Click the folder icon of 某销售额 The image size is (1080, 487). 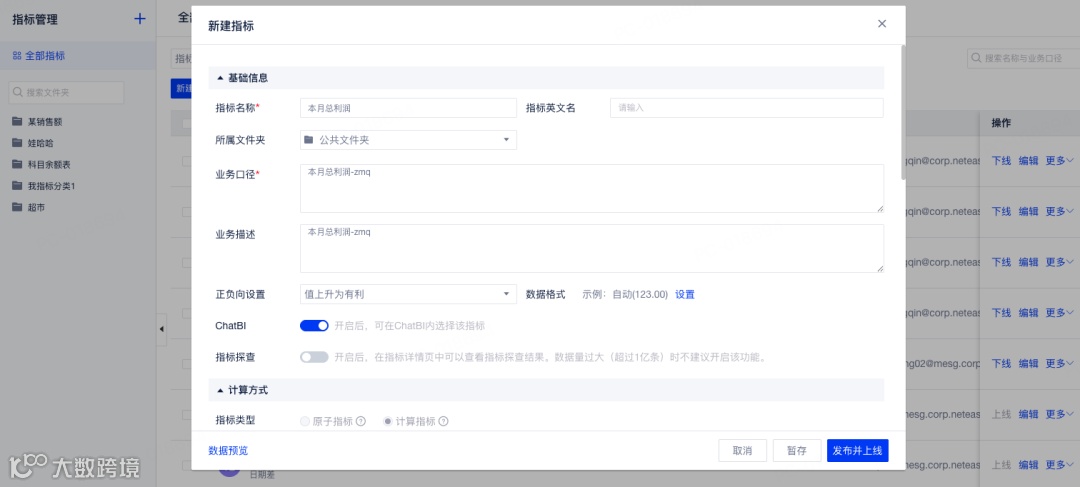[17, 122]
